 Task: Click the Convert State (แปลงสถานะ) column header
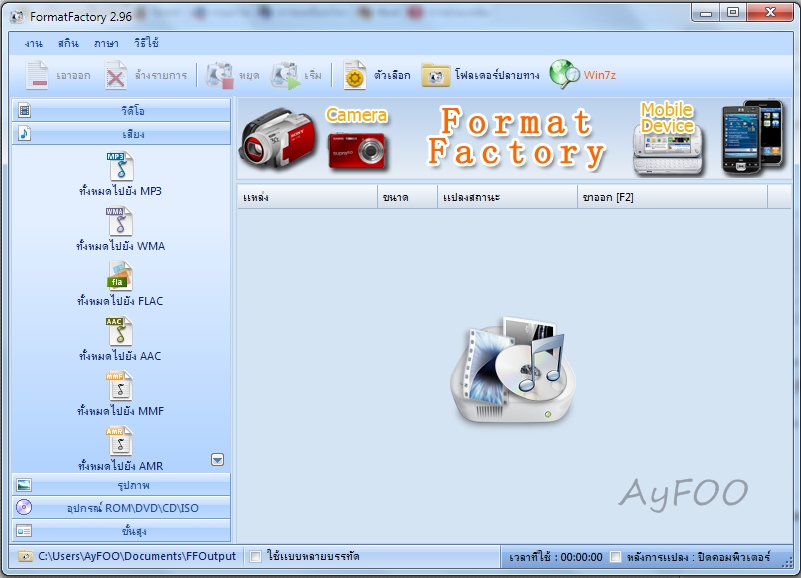tap(507, 197)
